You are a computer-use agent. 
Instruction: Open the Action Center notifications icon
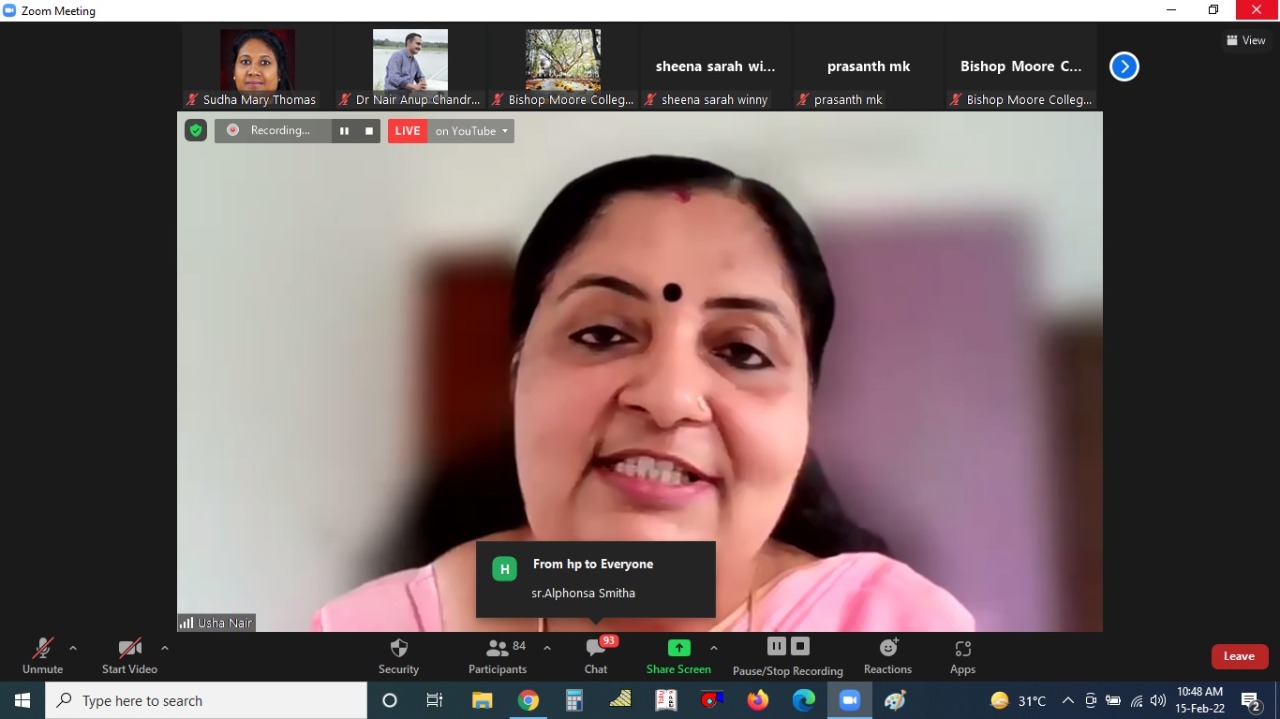click(1251, 700)
